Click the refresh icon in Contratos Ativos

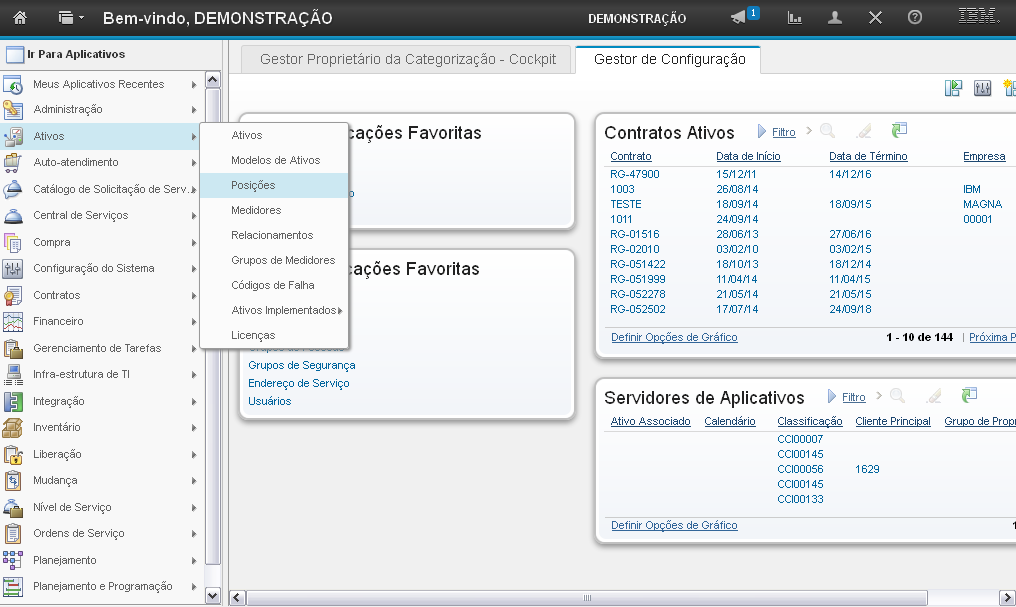pyautogui.click(x=900, y=131)
